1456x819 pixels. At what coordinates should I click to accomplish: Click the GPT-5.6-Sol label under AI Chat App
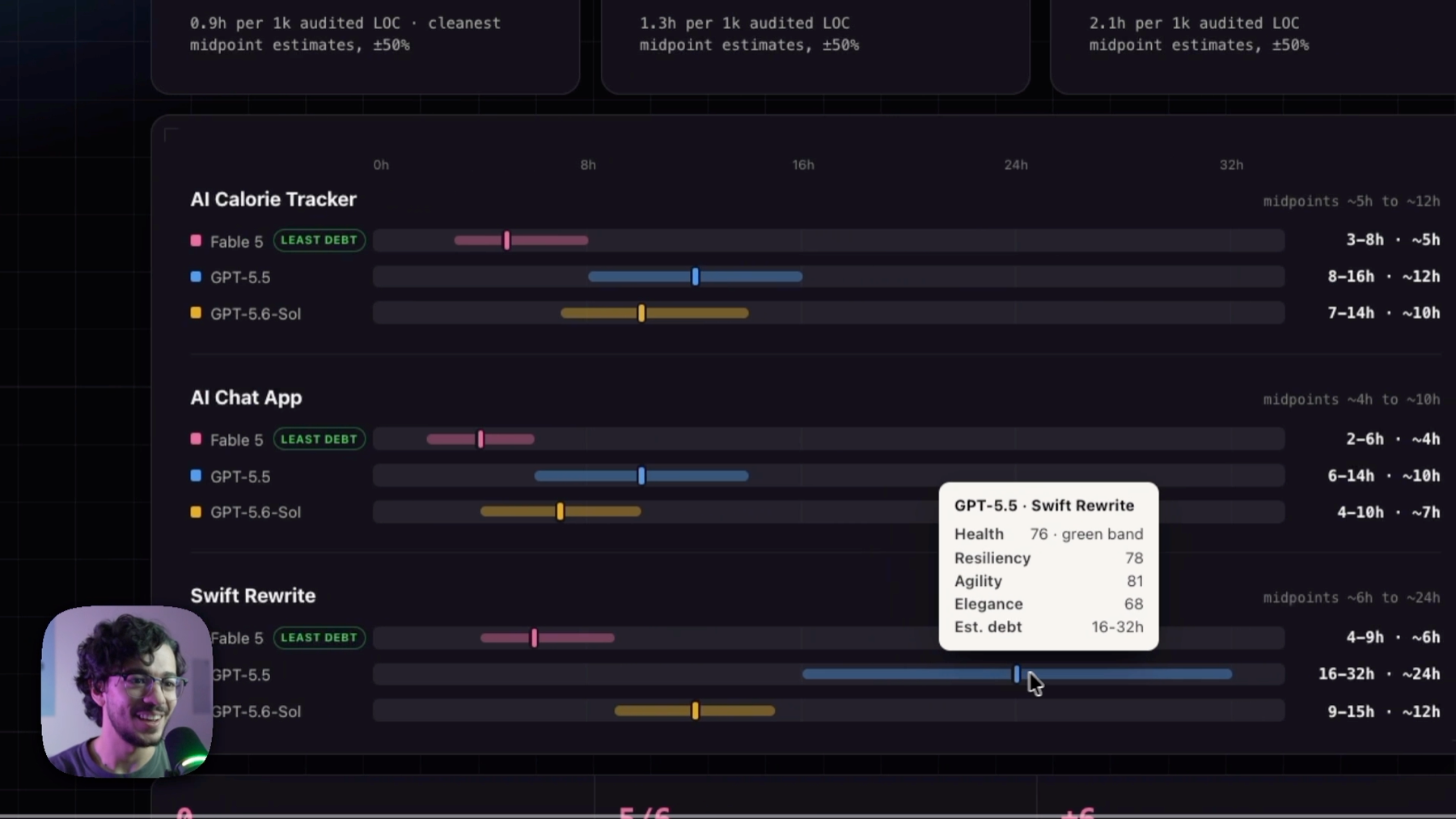pyautogui.click(x=256, y=512)
